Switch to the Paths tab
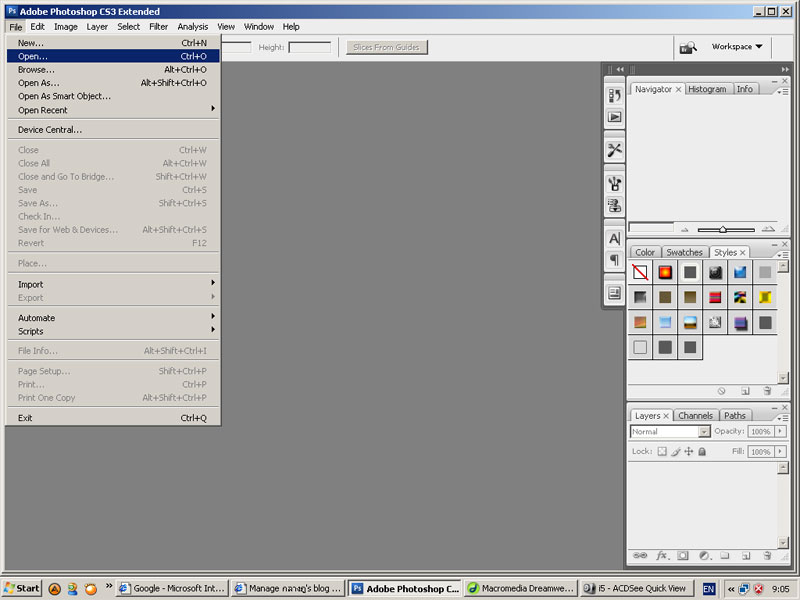The height and width of the screenshot is (600, 800). pyautogui.click(x=735, y=415)
